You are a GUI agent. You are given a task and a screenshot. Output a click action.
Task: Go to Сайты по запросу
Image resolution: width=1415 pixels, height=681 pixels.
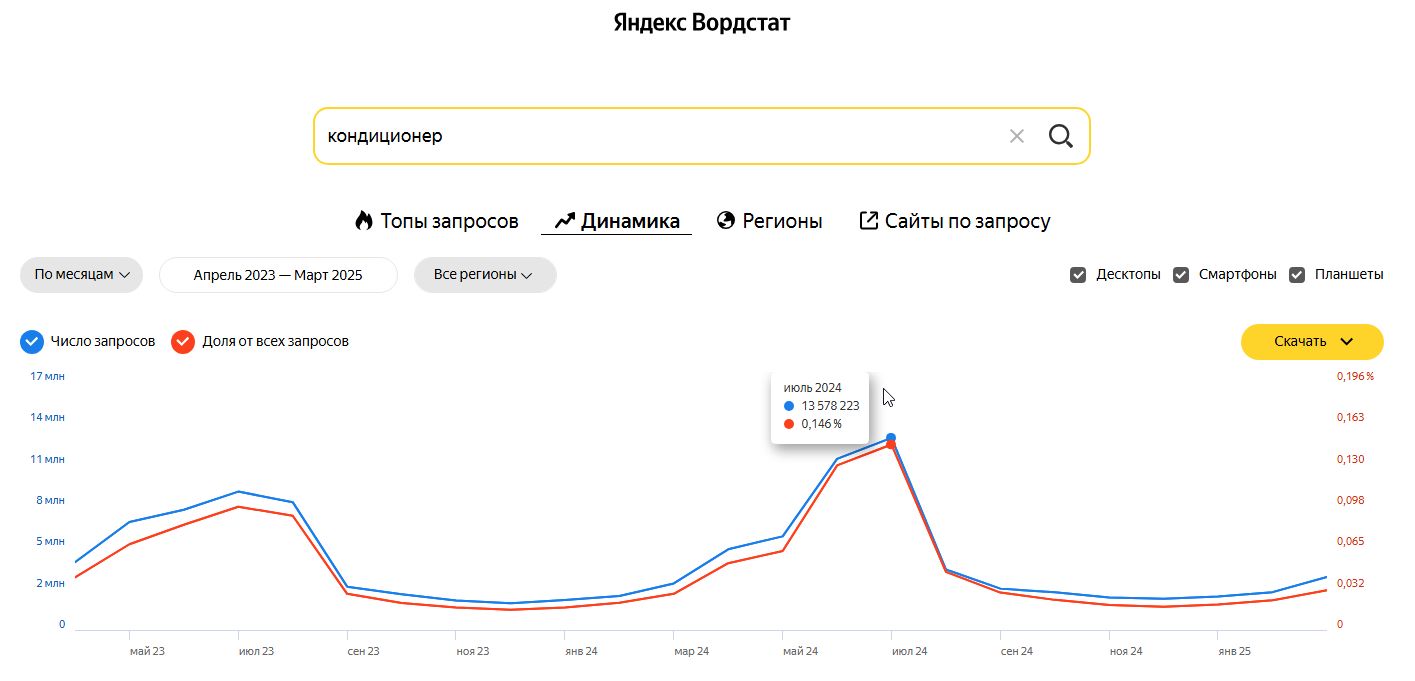(x=967, y=221)
